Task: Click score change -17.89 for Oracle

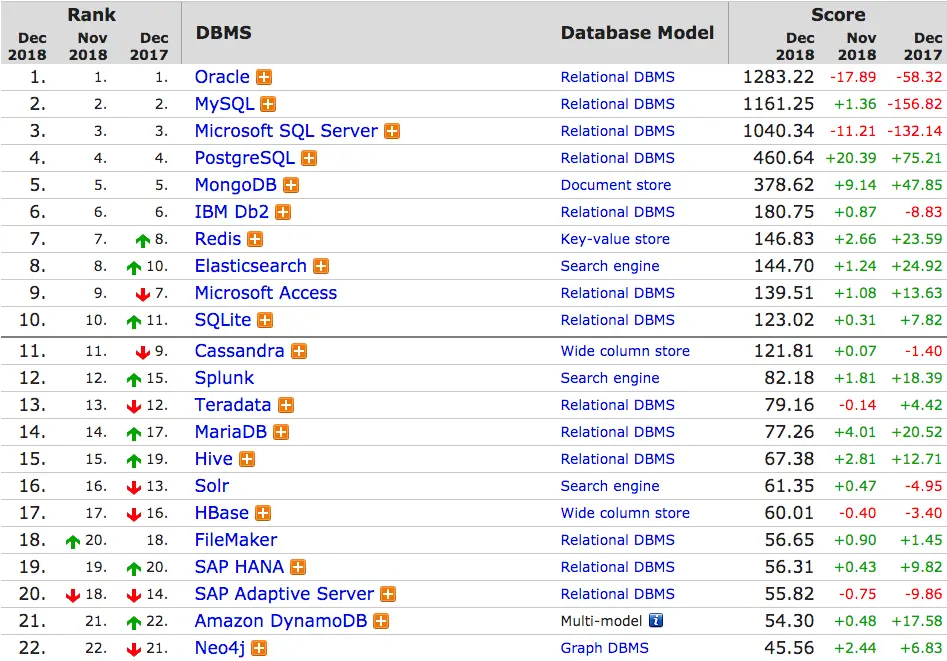Action: (853, 77)
